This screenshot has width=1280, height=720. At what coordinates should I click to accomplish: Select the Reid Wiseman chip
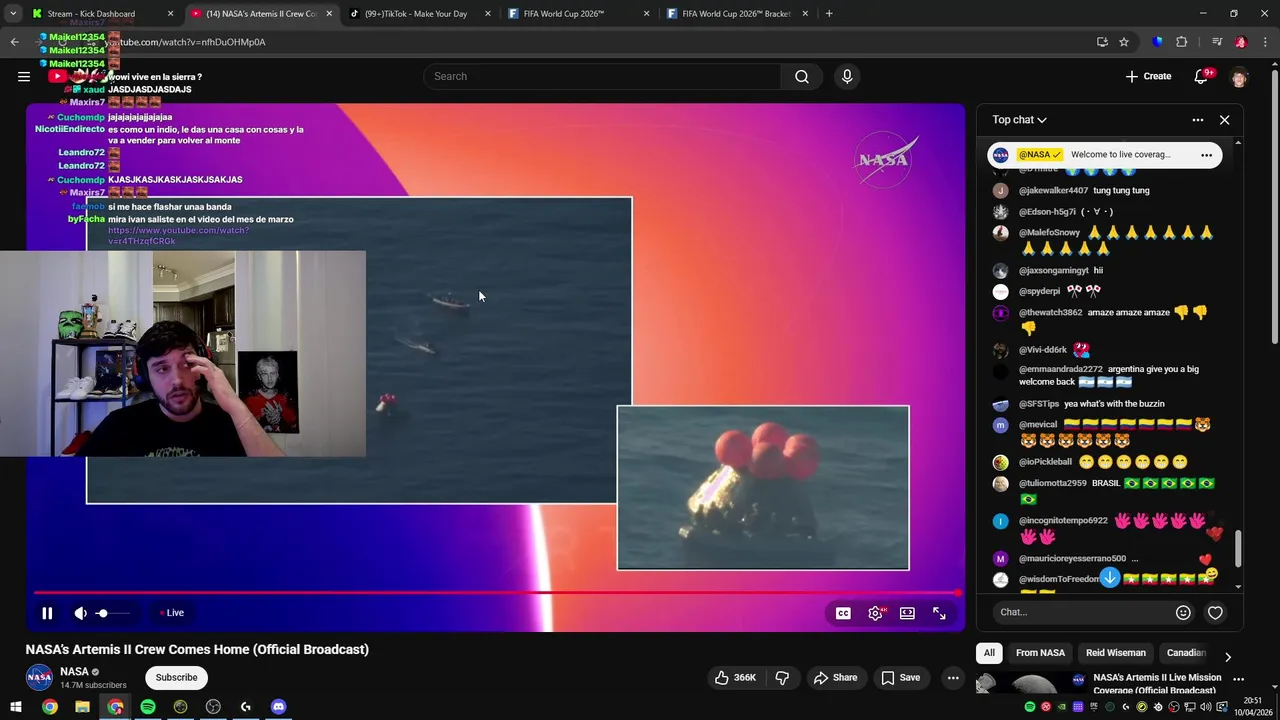pyautogui.click(x=1116, y=653)
